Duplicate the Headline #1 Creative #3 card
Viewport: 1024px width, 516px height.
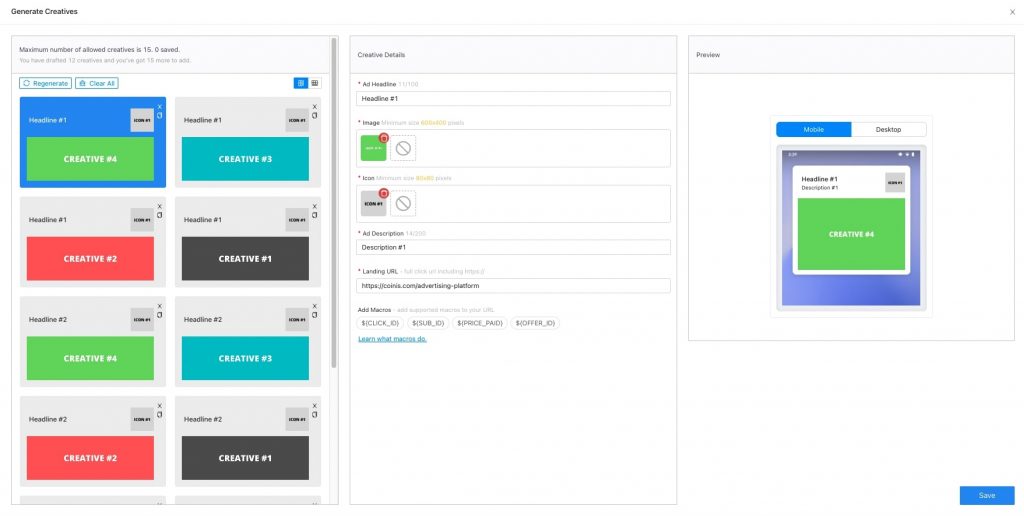pyautogui.click(x=314, y=116)
